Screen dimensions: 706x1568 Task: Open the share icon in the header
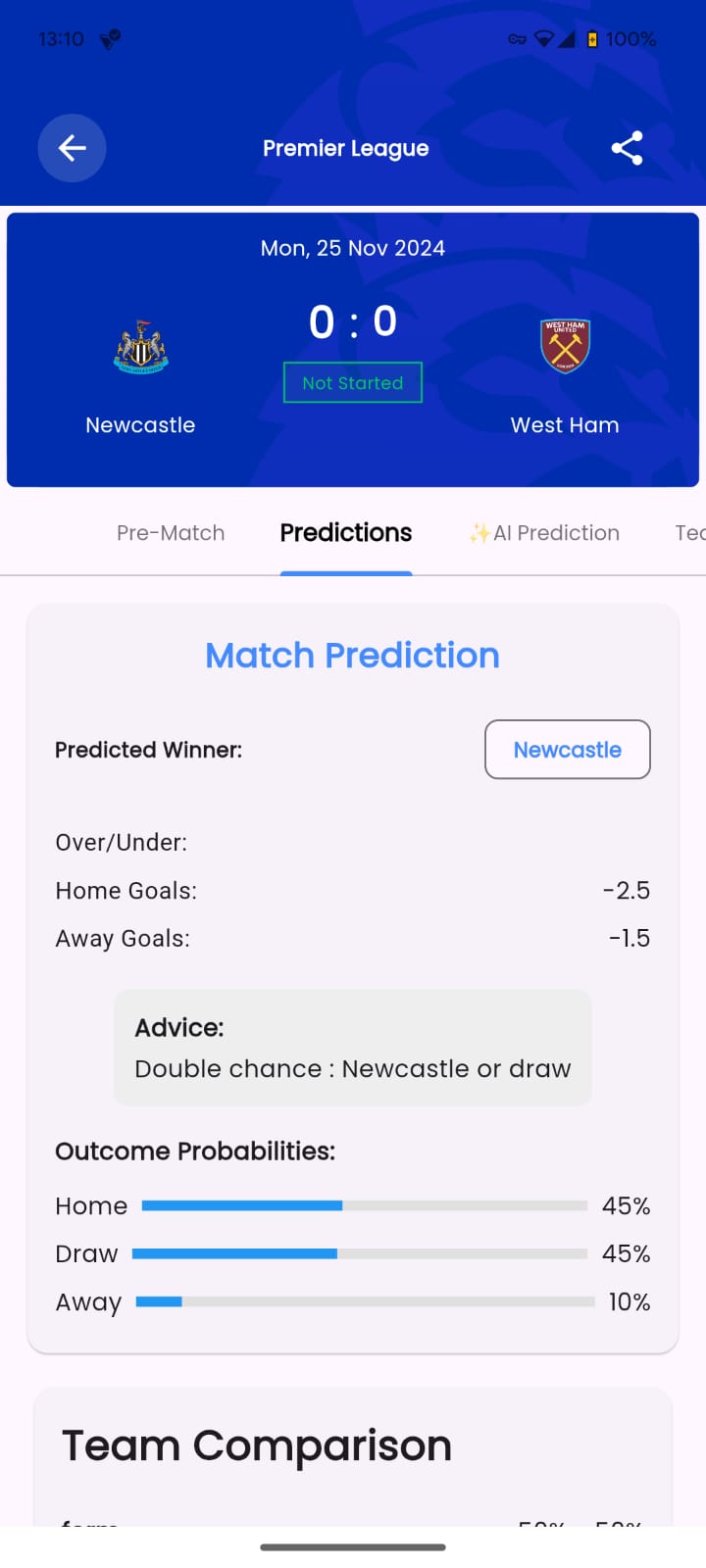pyautogui.click(x=627, y=148)
